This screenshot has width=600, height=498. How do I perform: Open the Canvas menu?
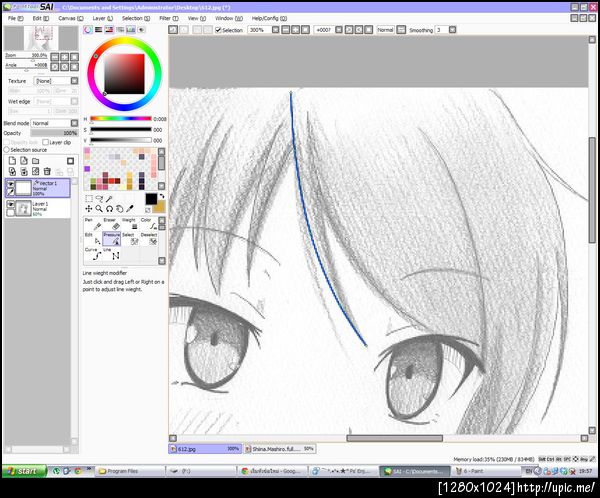click(71, 18)
